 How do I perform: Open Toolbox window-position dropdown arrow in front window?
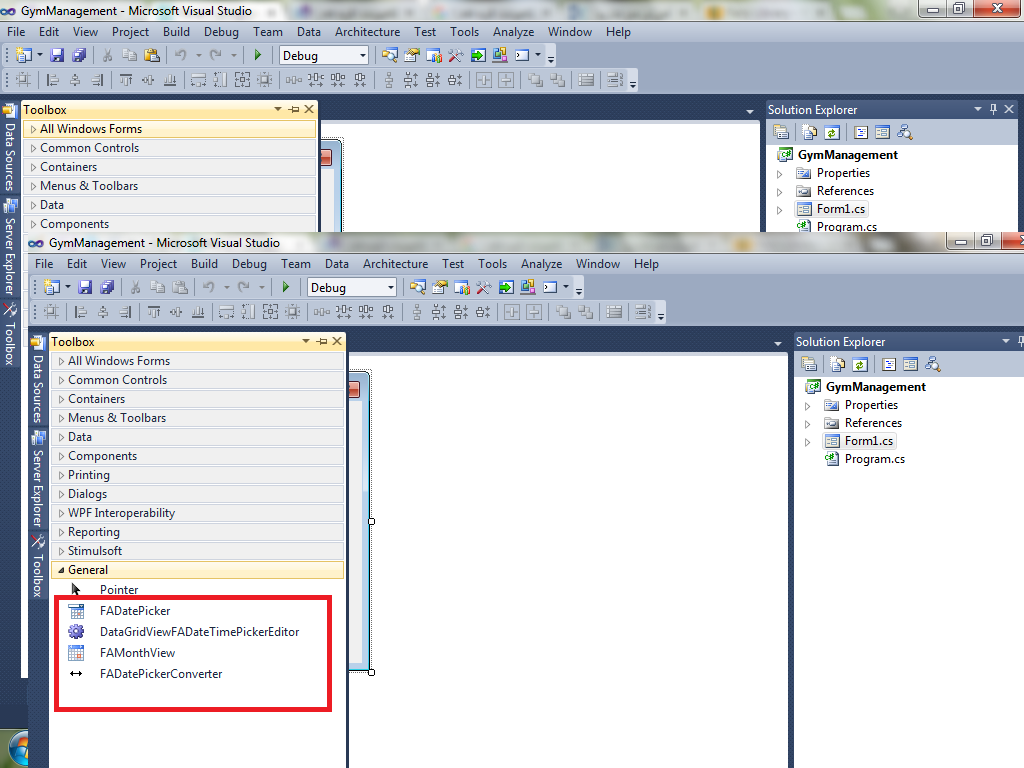(306, 342)
